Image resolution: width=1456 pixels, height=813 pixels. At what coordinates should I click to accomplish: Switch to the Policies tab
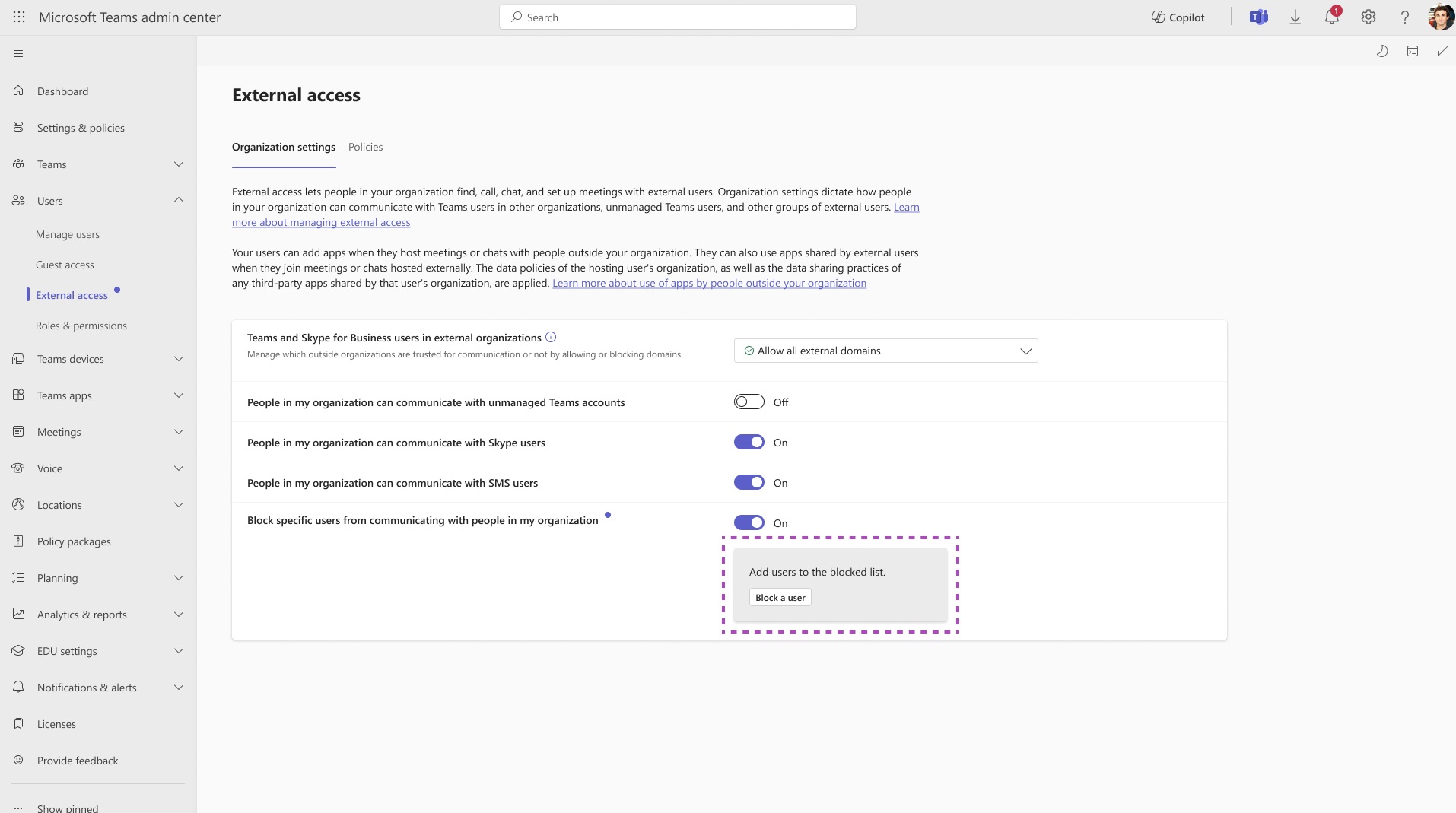(x=365, y=147)
